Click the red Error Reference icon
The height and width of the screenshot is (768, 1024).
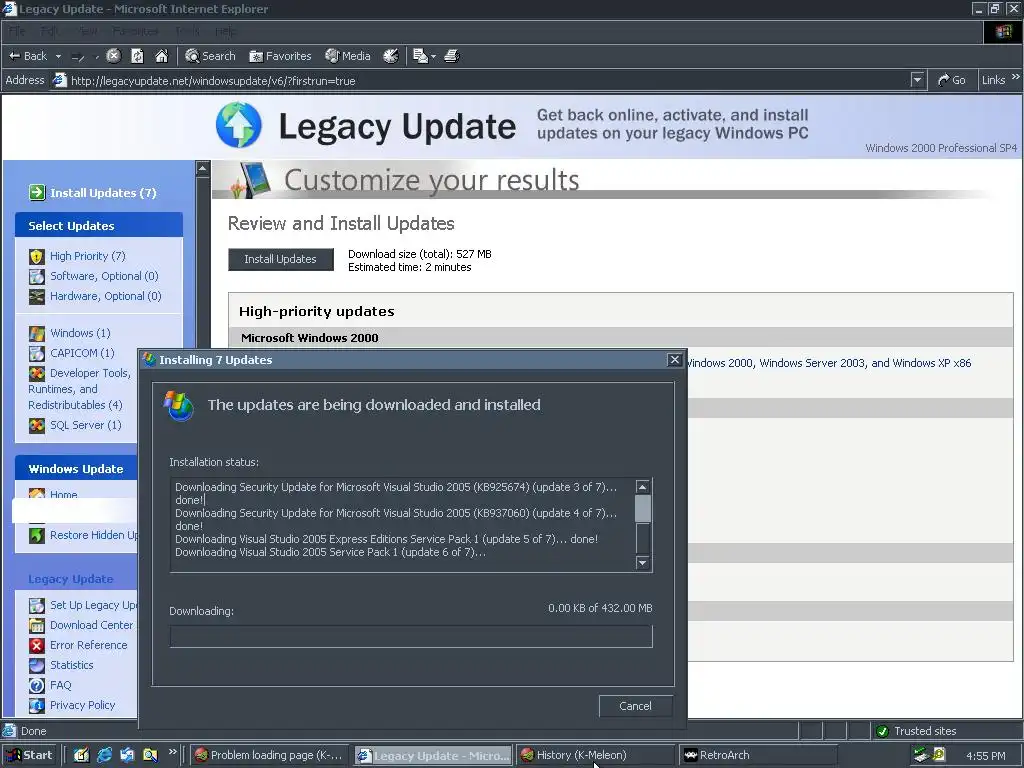coord(37,645)
